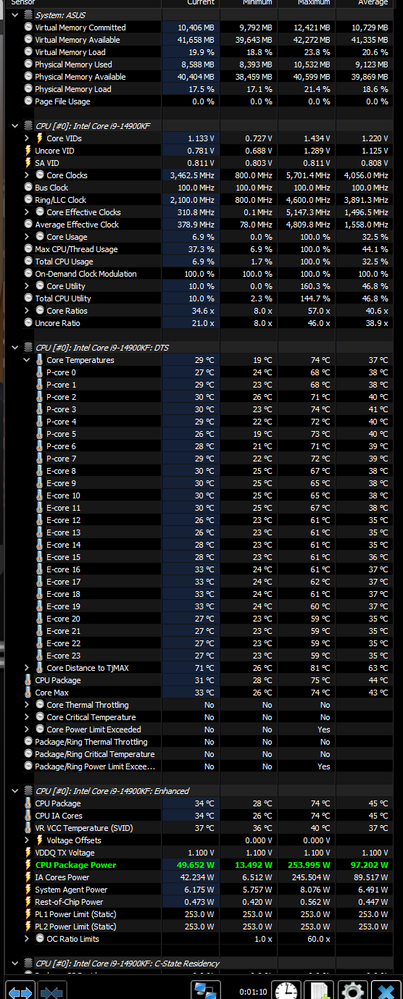The width and height of the screenshot is (403, 999).
Task: Expand the Core Power Limit Exceeded row
Action: pyautogui.click(x=27, y=729)
